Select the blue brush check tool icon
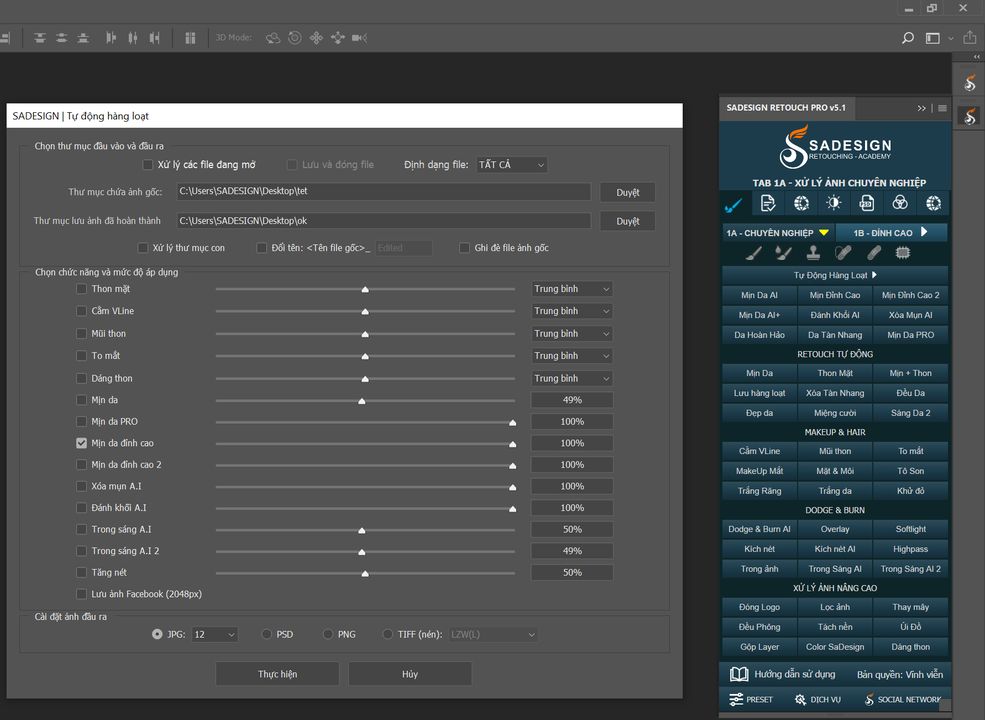Screen dimensions: 985x720 click(733, 203)
